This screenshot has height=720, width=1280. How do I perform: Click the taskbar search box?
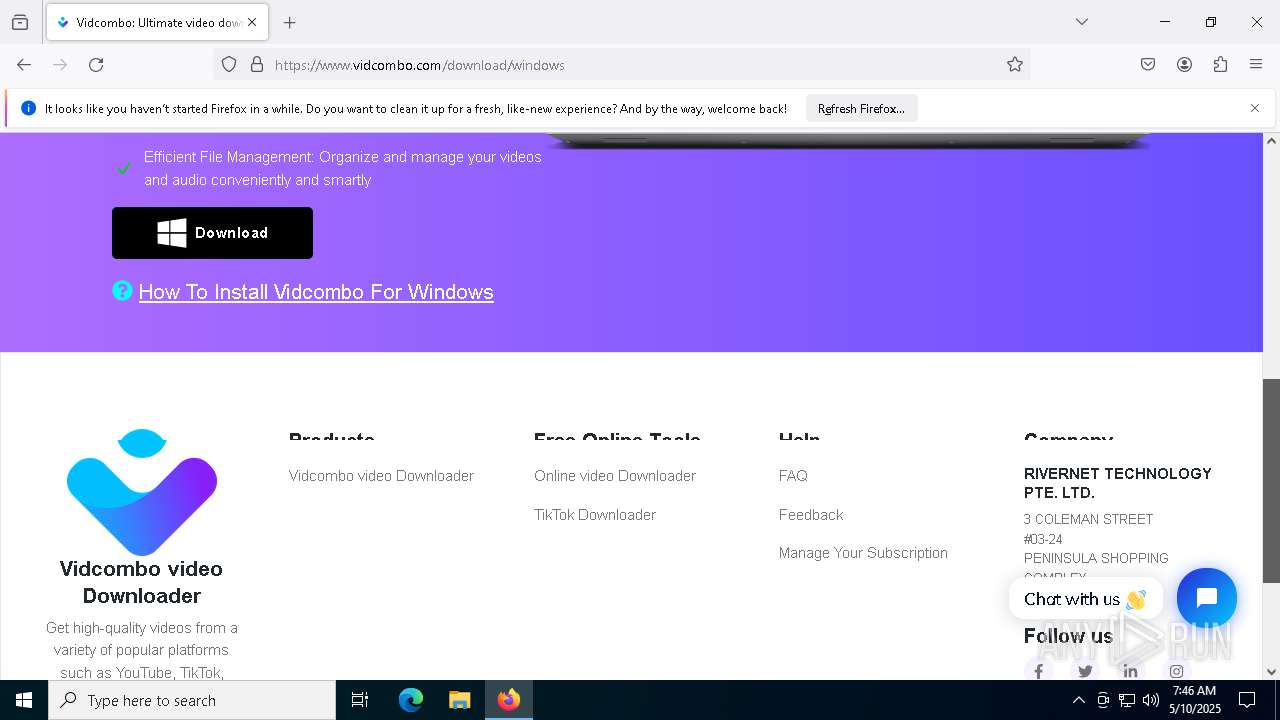click(x=192, y=700)
